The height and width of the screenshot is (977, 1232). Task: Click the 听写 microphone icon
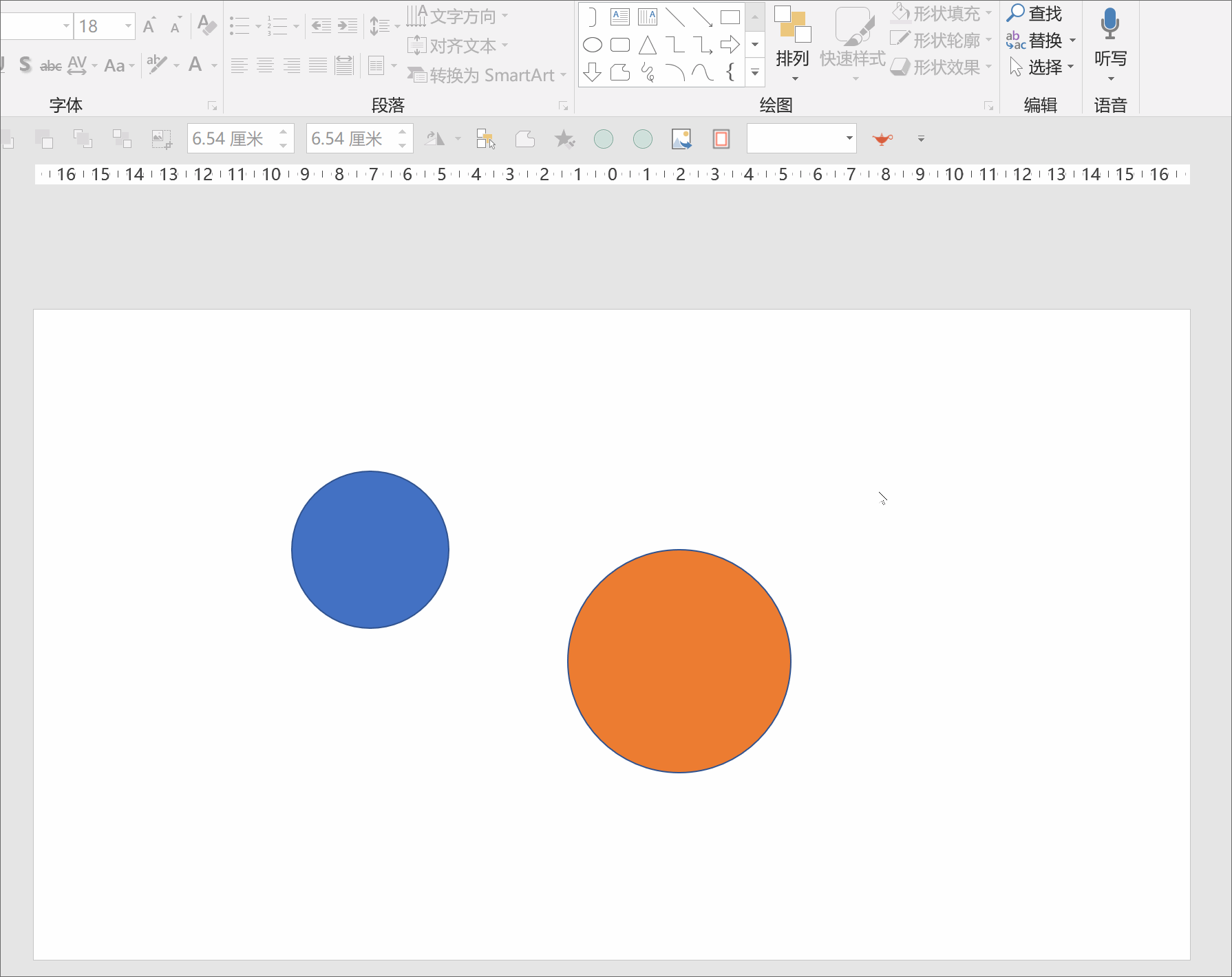click(x=1109, y=25)
